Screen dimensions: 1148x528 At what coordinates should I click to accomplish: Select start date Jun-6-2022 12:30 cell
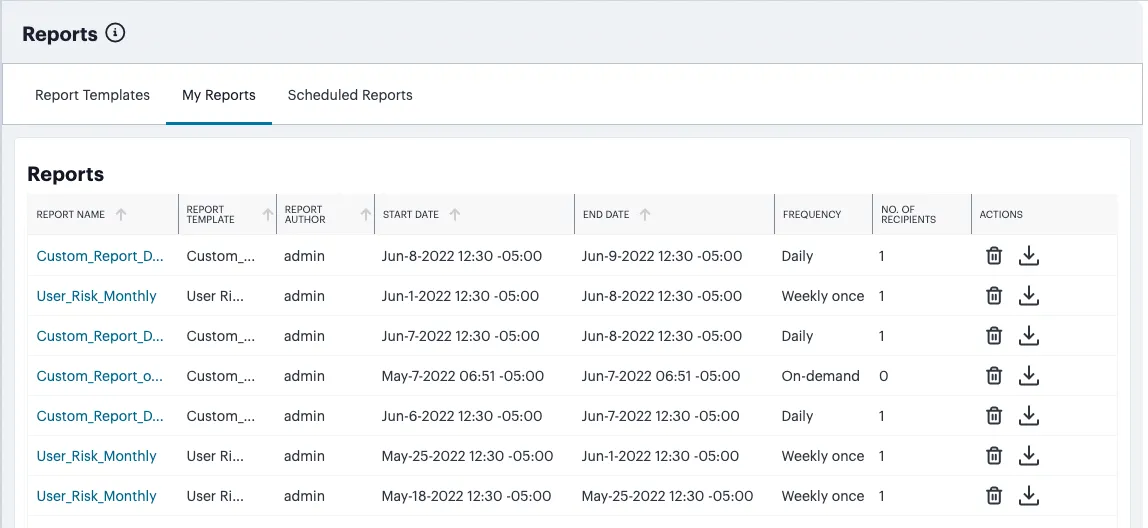point(462,416)
